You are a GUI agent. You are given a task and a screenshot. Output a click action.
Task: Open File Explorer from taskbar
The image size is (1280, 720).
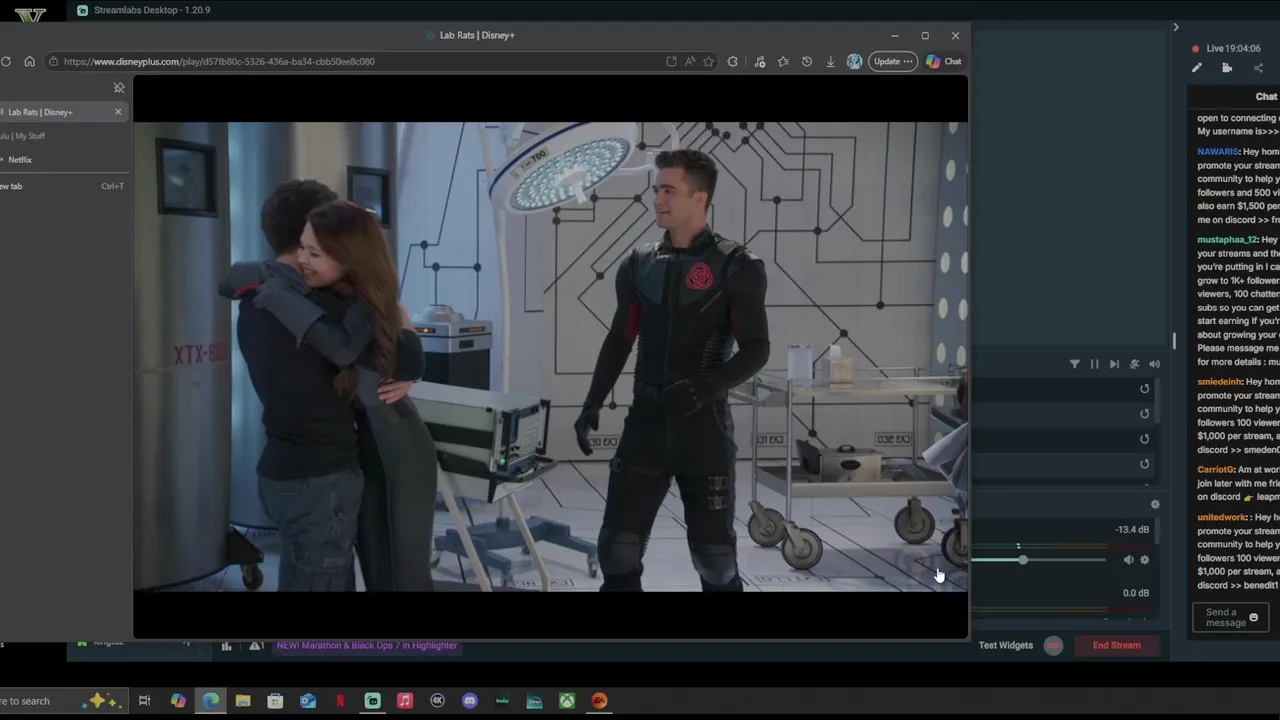[243, 701]
